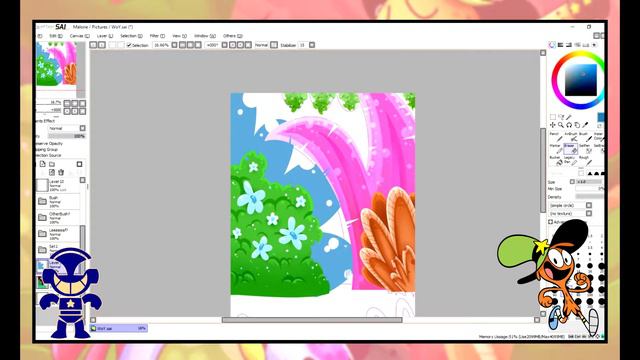Select the Pencil tool
This screenshot has width=640, height=360.
556,137
